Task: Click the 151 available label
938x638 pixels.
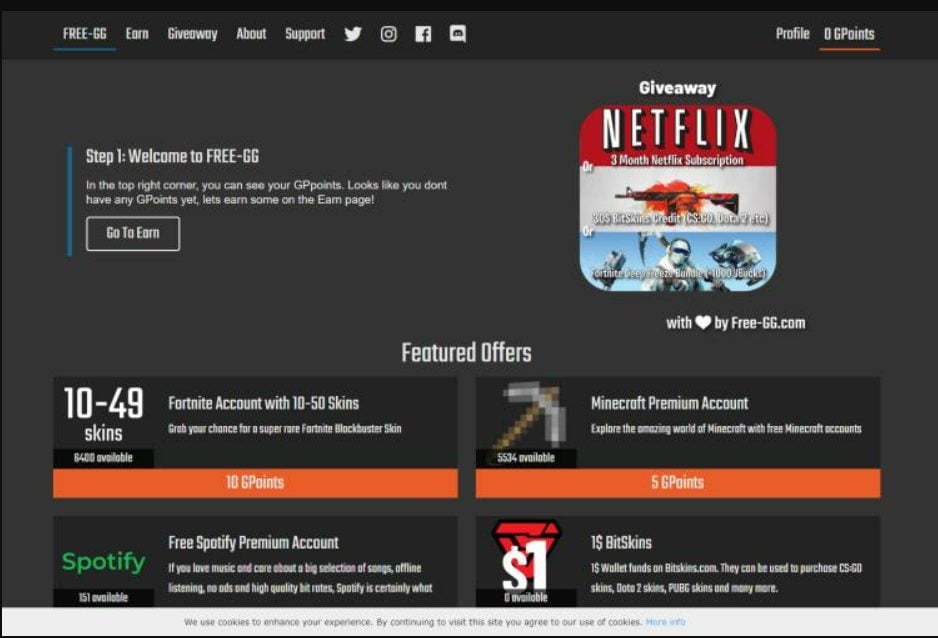Action: pos(103,597)
